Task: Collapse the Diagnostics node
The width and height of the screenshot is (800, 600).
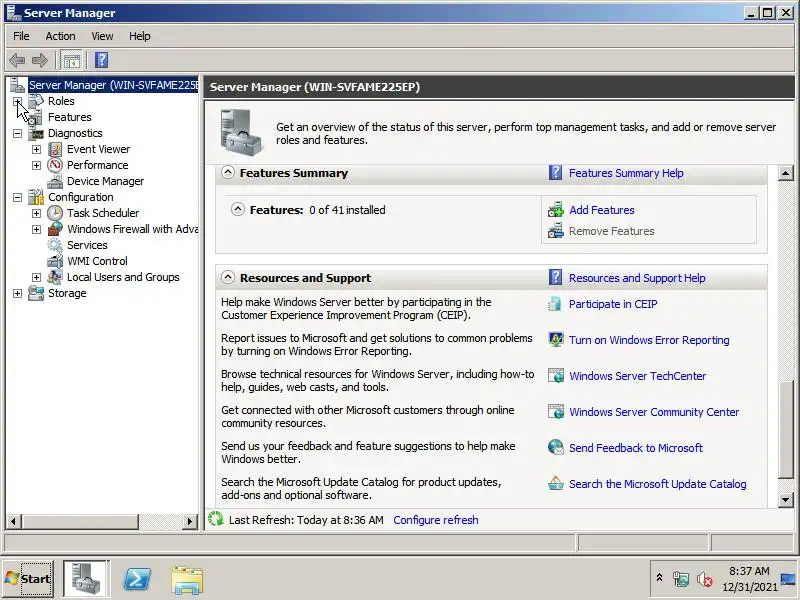Action: [x=17, y=133]
